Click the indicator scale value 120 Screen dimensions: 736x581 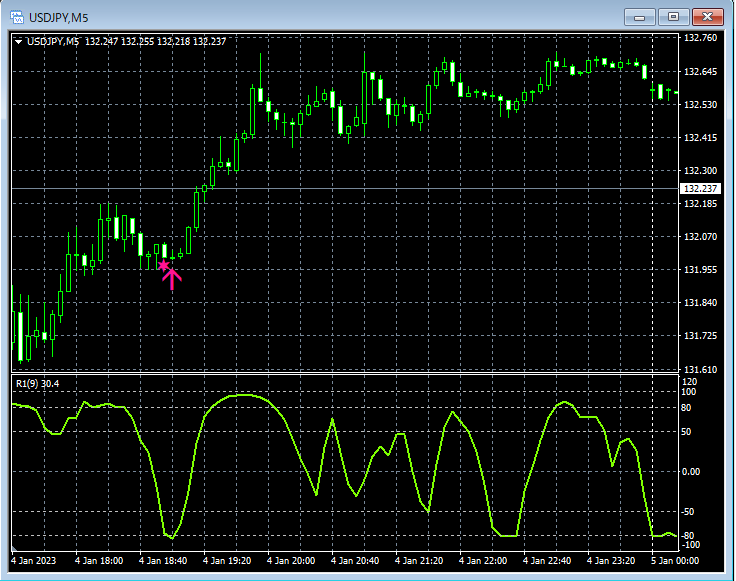(690, 382)
